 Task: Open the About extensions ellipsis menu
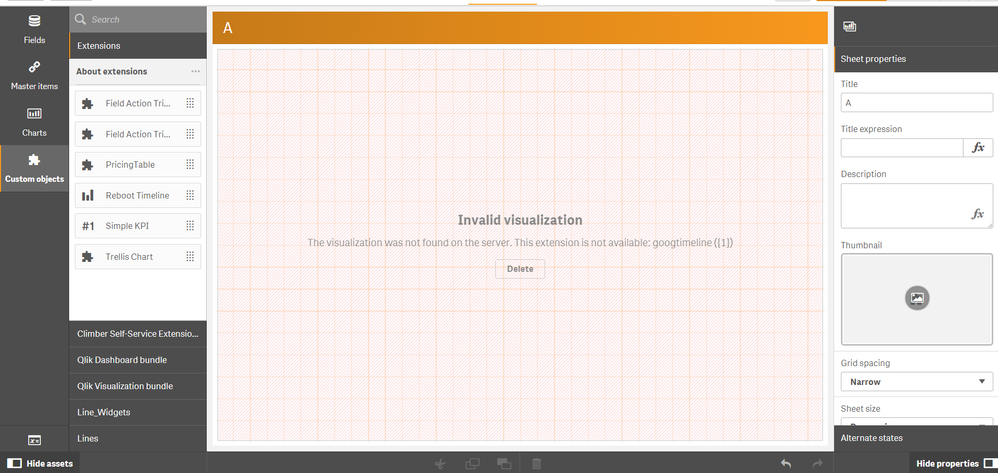tap(195, 71)
